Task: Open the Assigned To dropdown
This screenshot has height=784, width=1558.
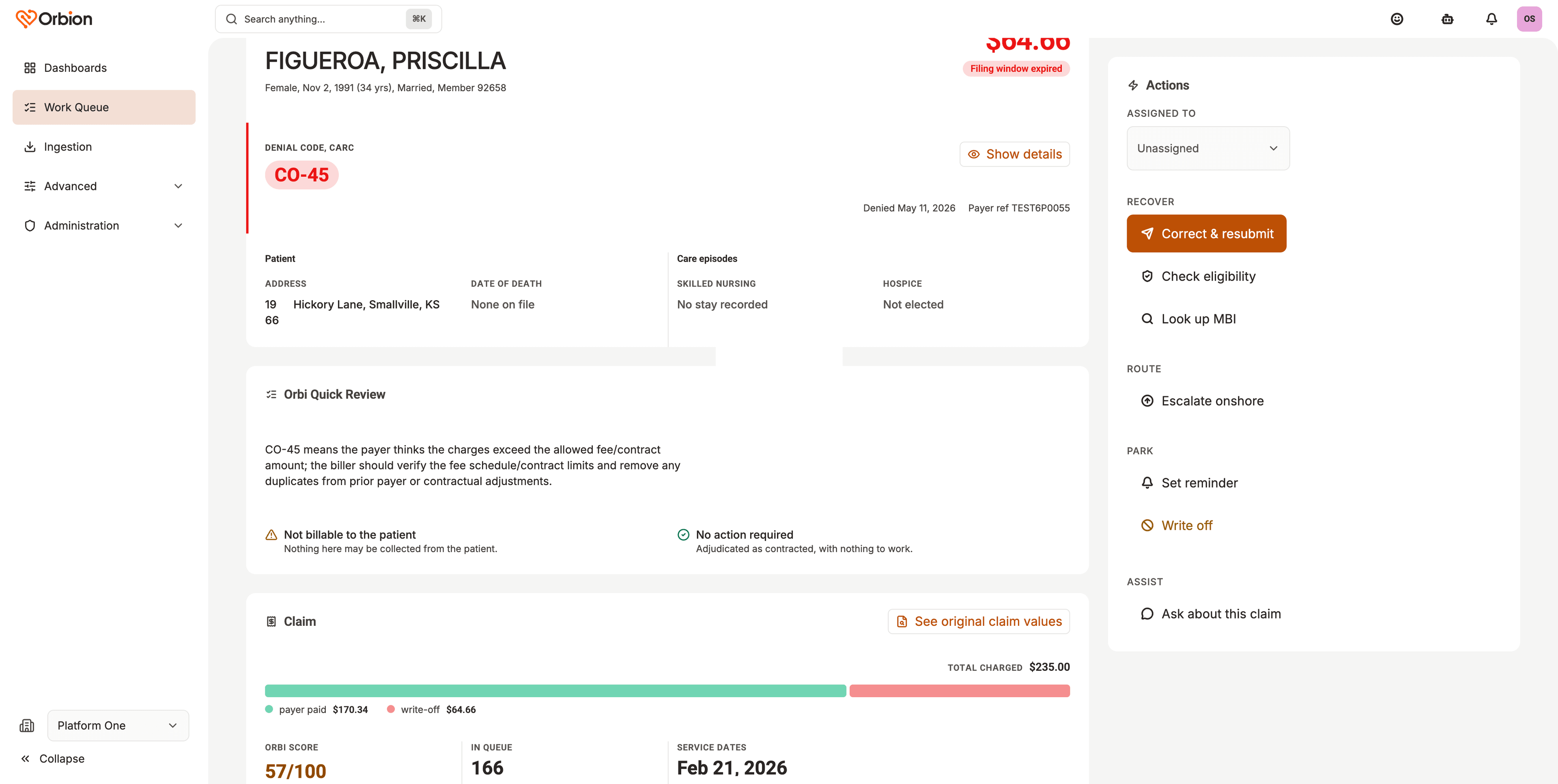Action: [1208, 148]
